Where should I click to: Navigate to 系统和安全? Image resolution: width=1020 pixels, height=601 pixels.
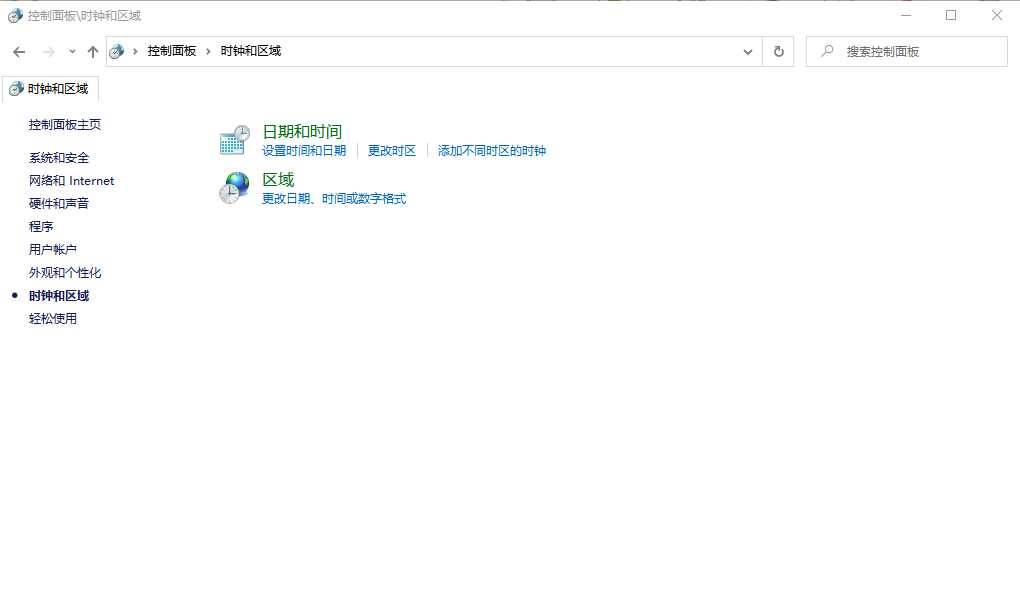58,158
